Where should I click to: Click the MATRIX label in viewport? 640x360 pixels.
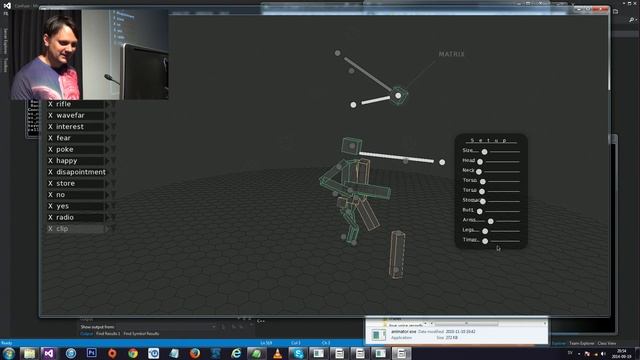pos(451,54)
